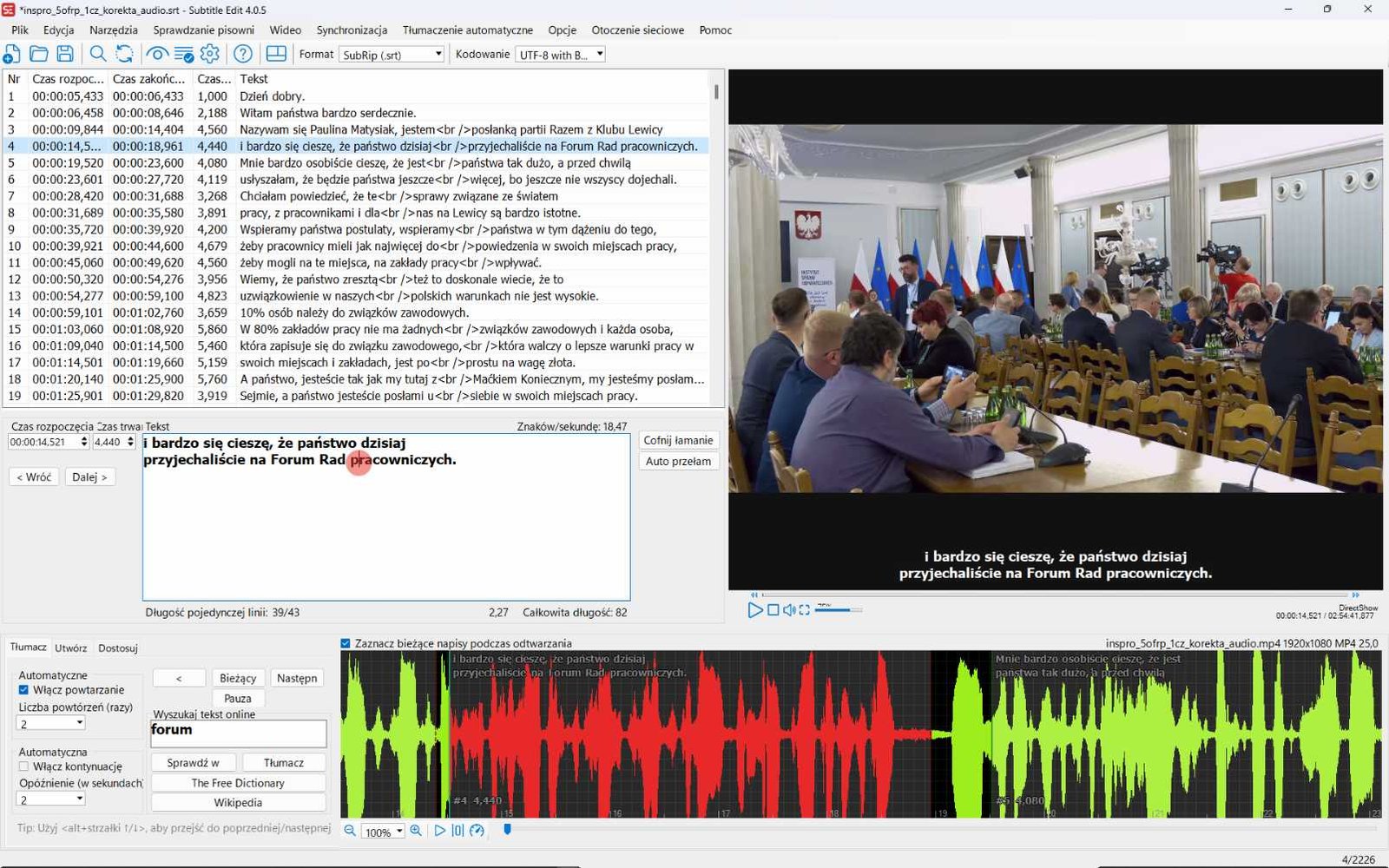Run spell check list-with-checkmark icon

pyautogui.click(x=183, y=54)
